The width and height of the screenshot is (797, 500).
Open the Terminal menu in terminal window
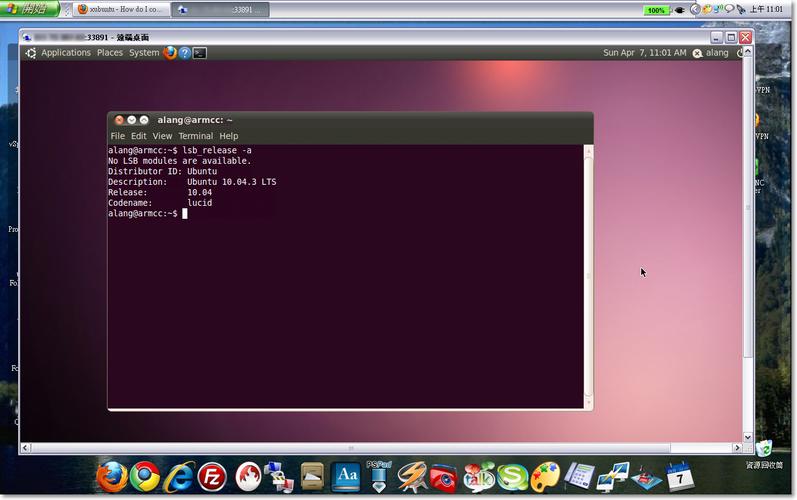(196, 136)
